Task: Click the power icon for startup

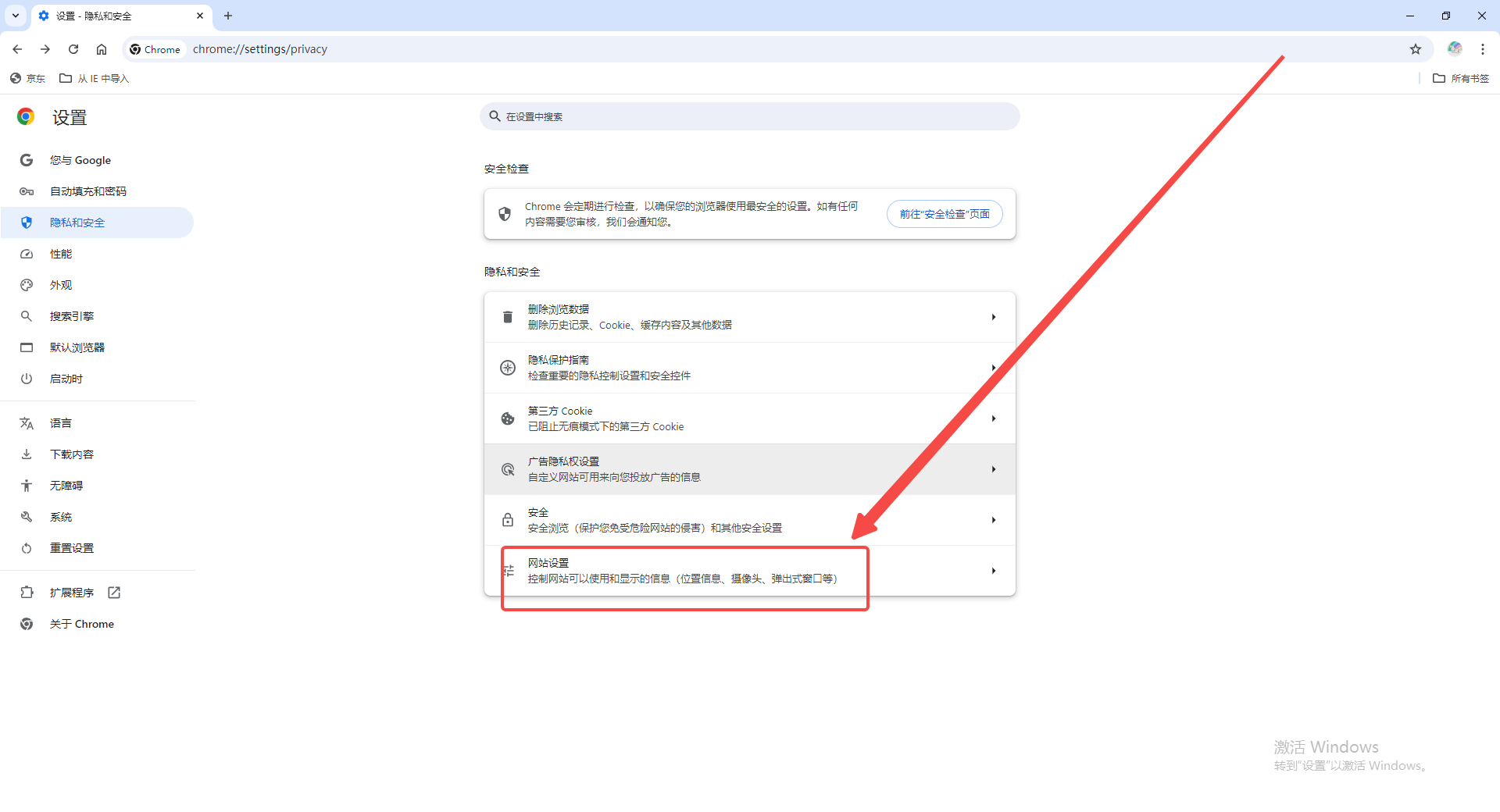Action: 27,379
